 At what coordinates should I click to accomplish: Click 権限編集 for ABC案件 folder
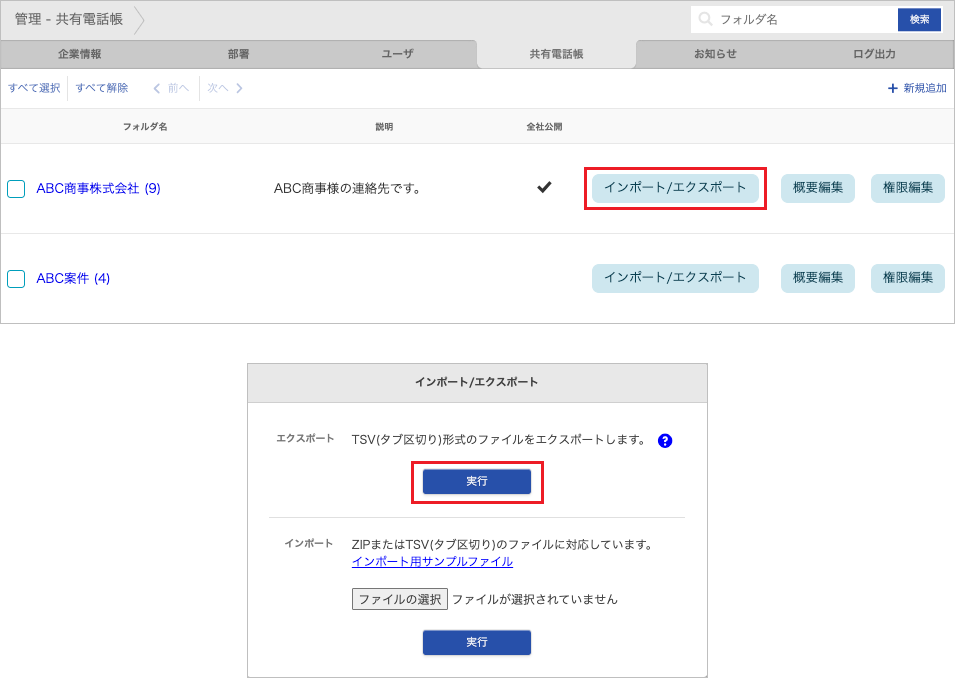tap(907, 278)
